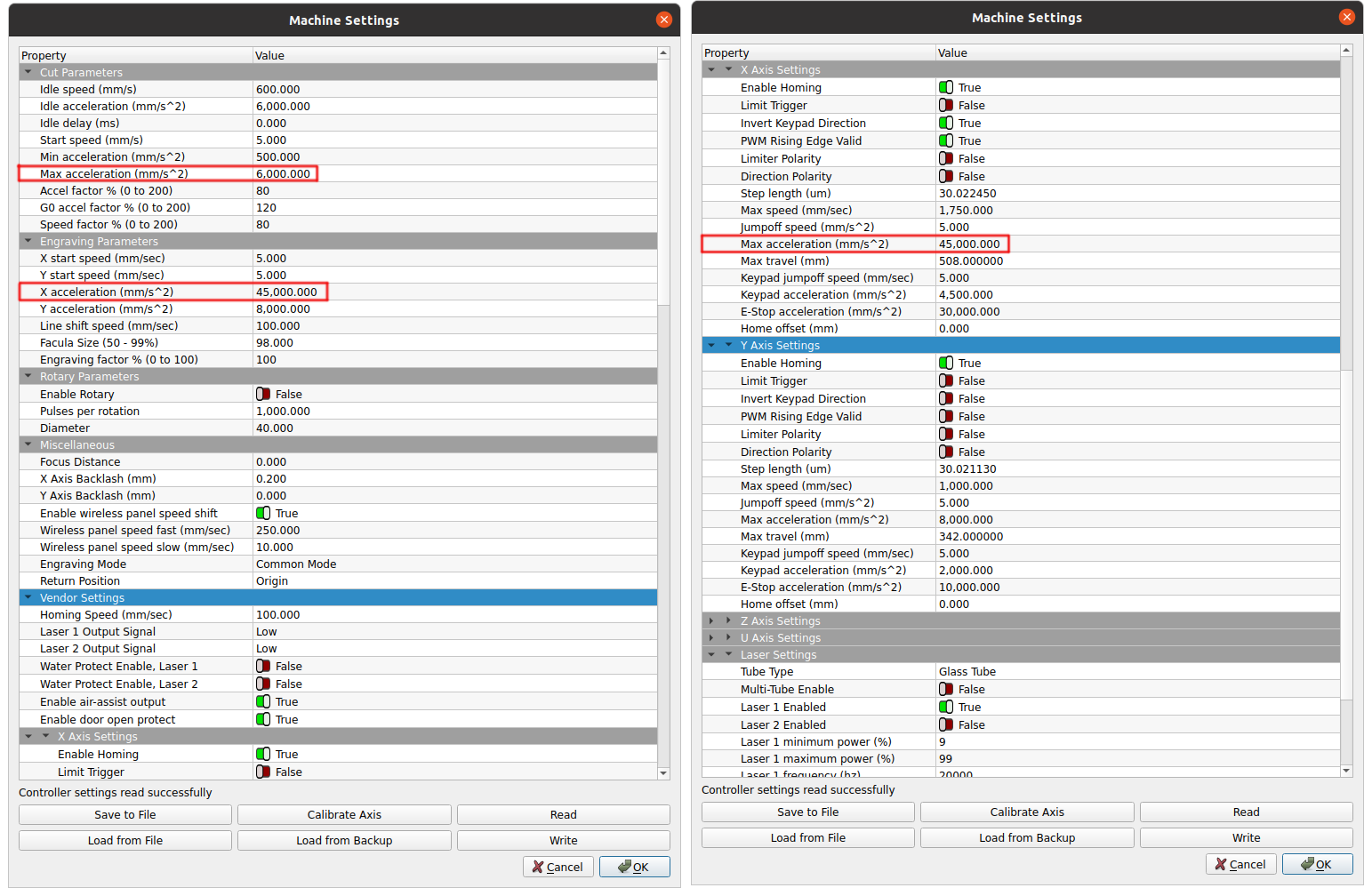Screen dimensions: 1372x896
Task: Collapse the Cut Parameters section
Action: (x=28, y=72)
